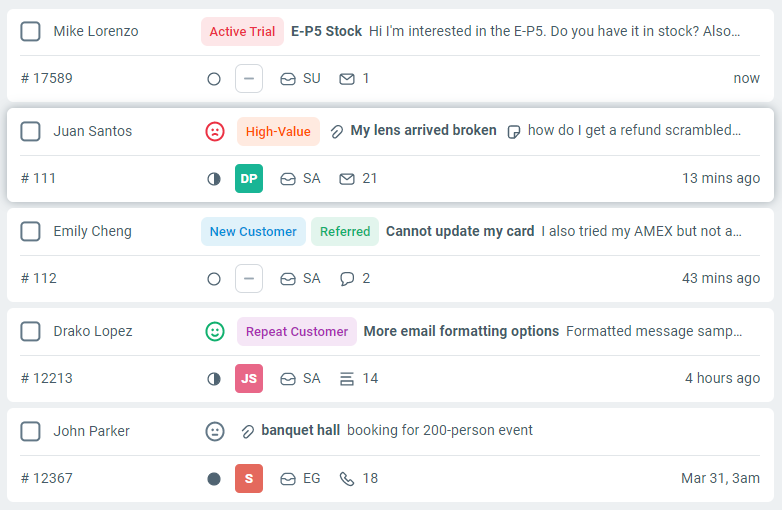
Task: Check the Emily Cheng ticket checkbox
Action: (30, 231)
